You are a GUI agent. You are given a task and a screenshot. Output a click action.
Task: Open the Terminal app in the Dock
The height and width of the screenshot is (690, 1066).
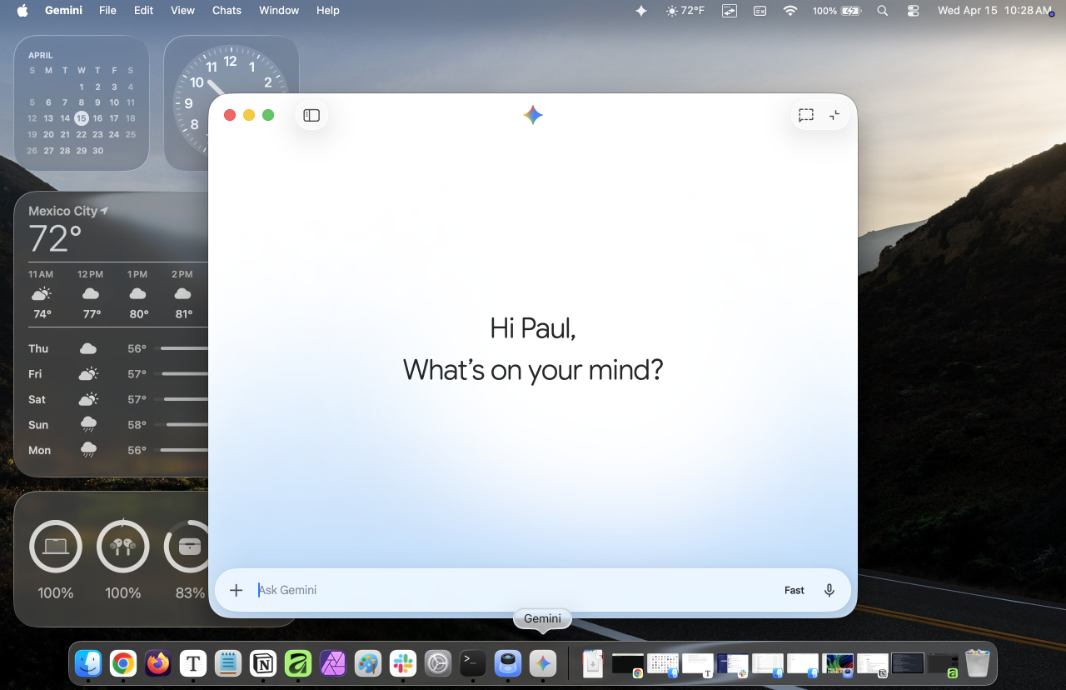point(473,663)
